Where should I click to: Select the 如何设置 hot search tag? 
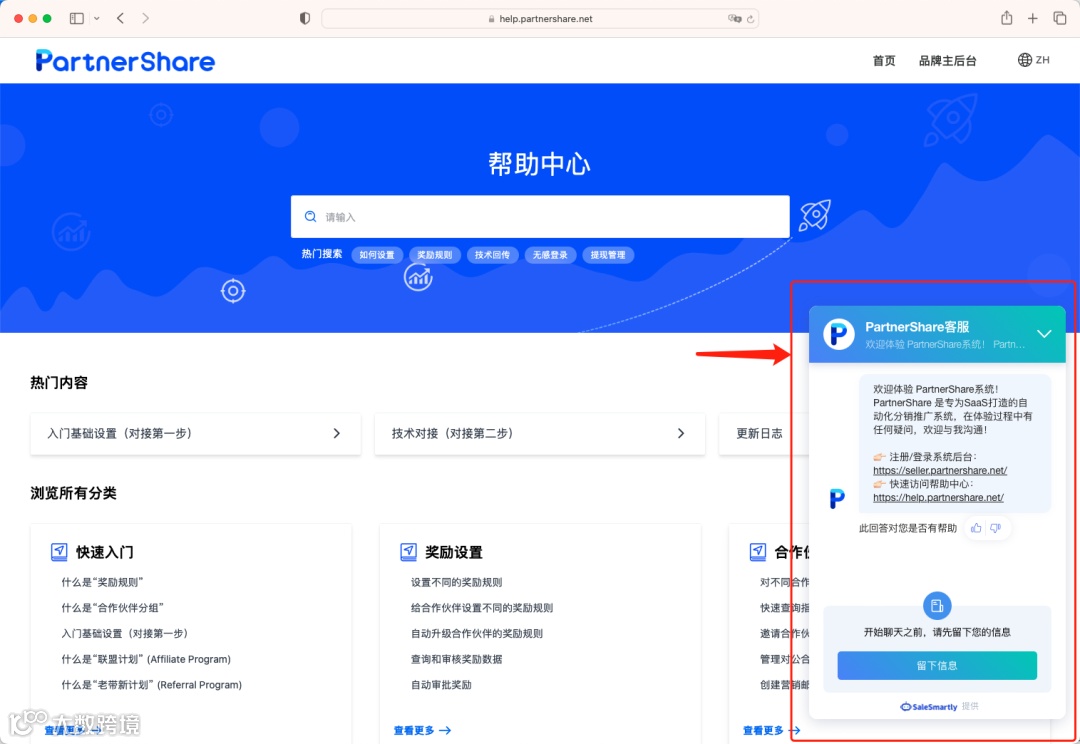[377, 255]
